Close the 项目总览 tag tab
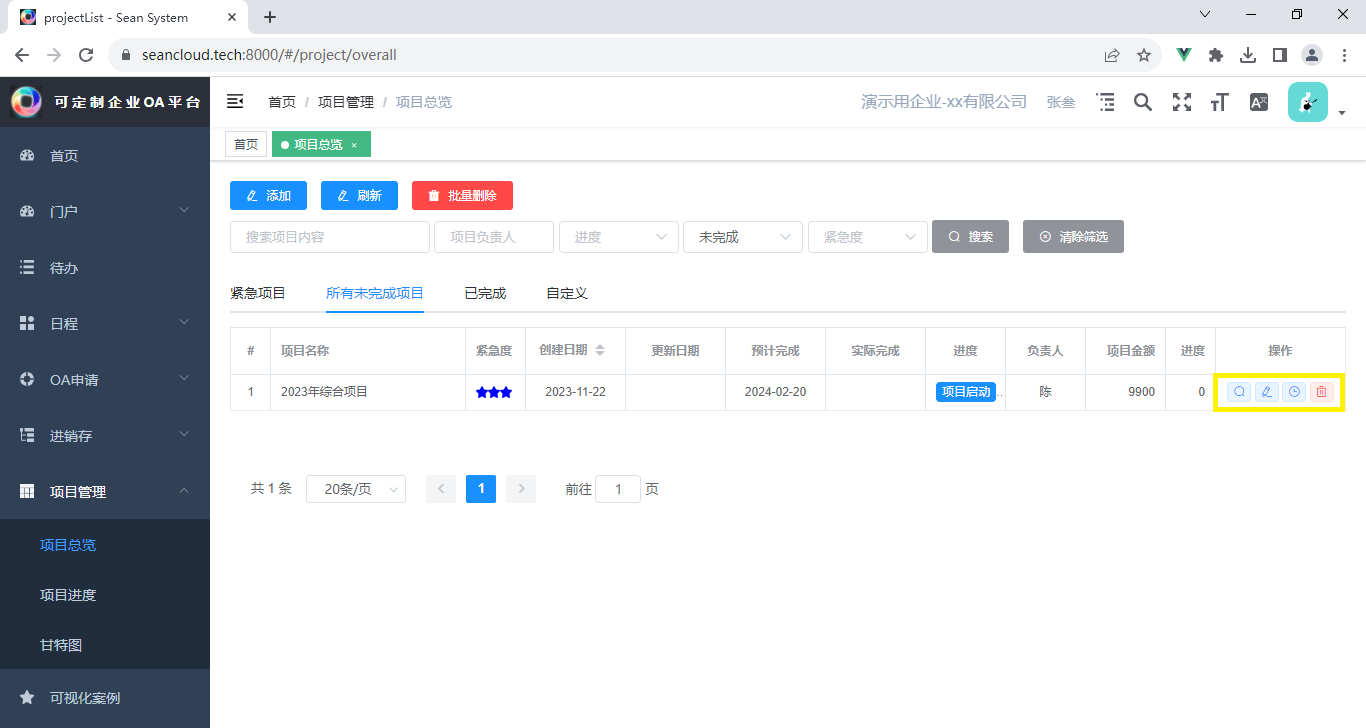 point(354,146)
